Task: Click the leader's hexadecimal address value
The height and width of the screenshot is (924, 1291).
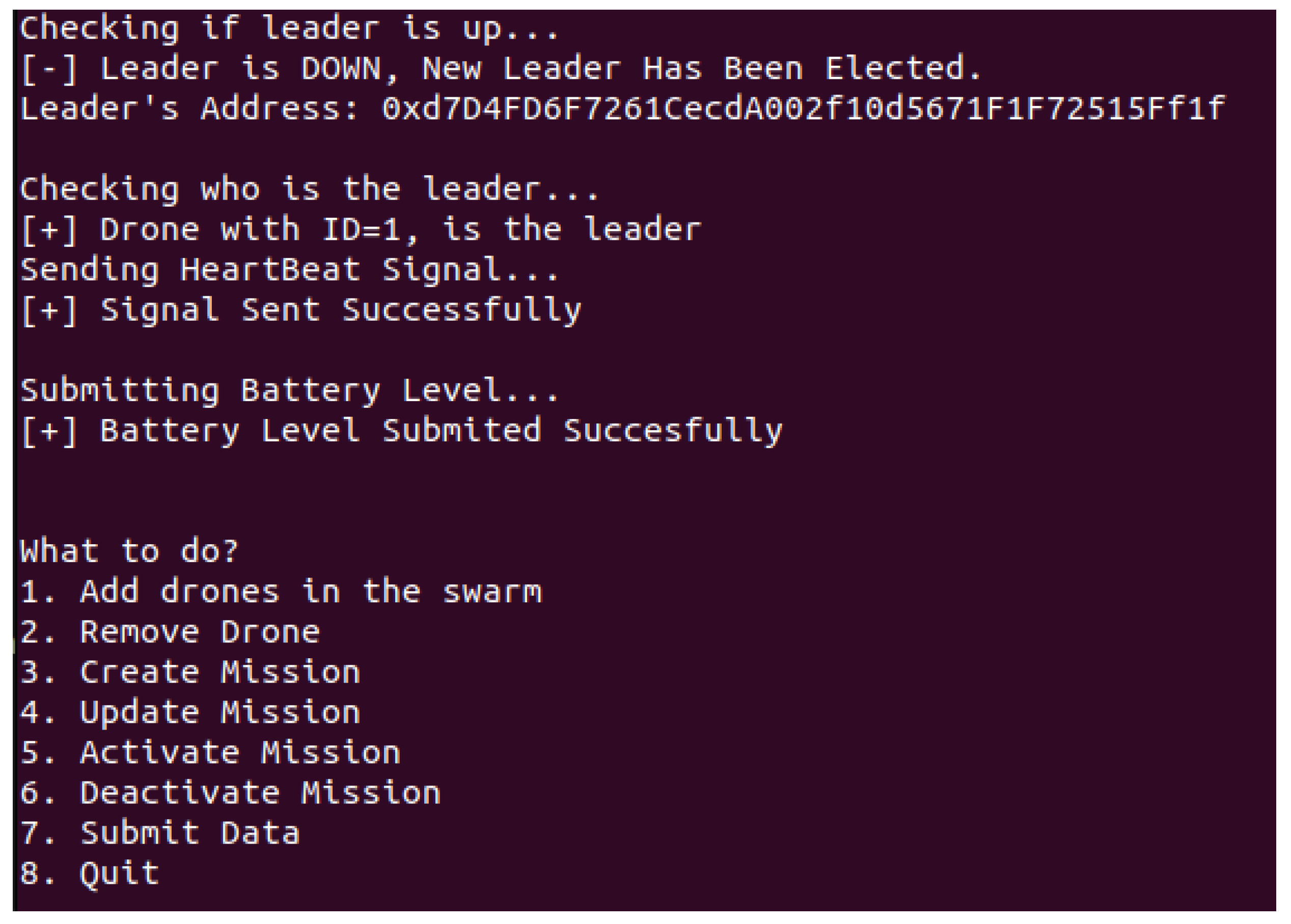Action: [x=803, y=108]
